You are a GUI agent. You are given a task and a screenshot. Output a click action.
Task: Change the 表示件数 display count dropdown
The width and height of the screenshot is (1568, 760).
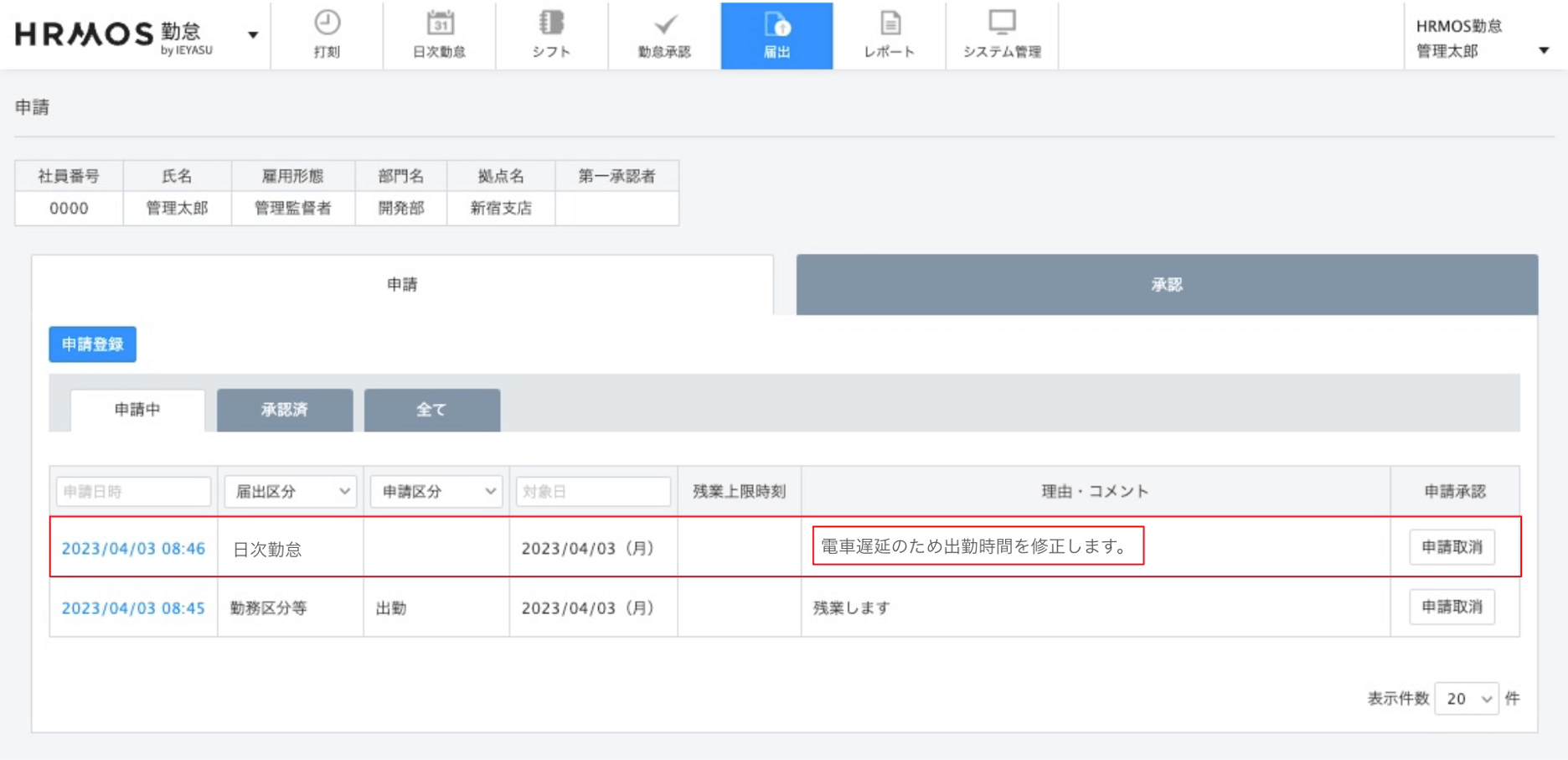pos(1467,699)
